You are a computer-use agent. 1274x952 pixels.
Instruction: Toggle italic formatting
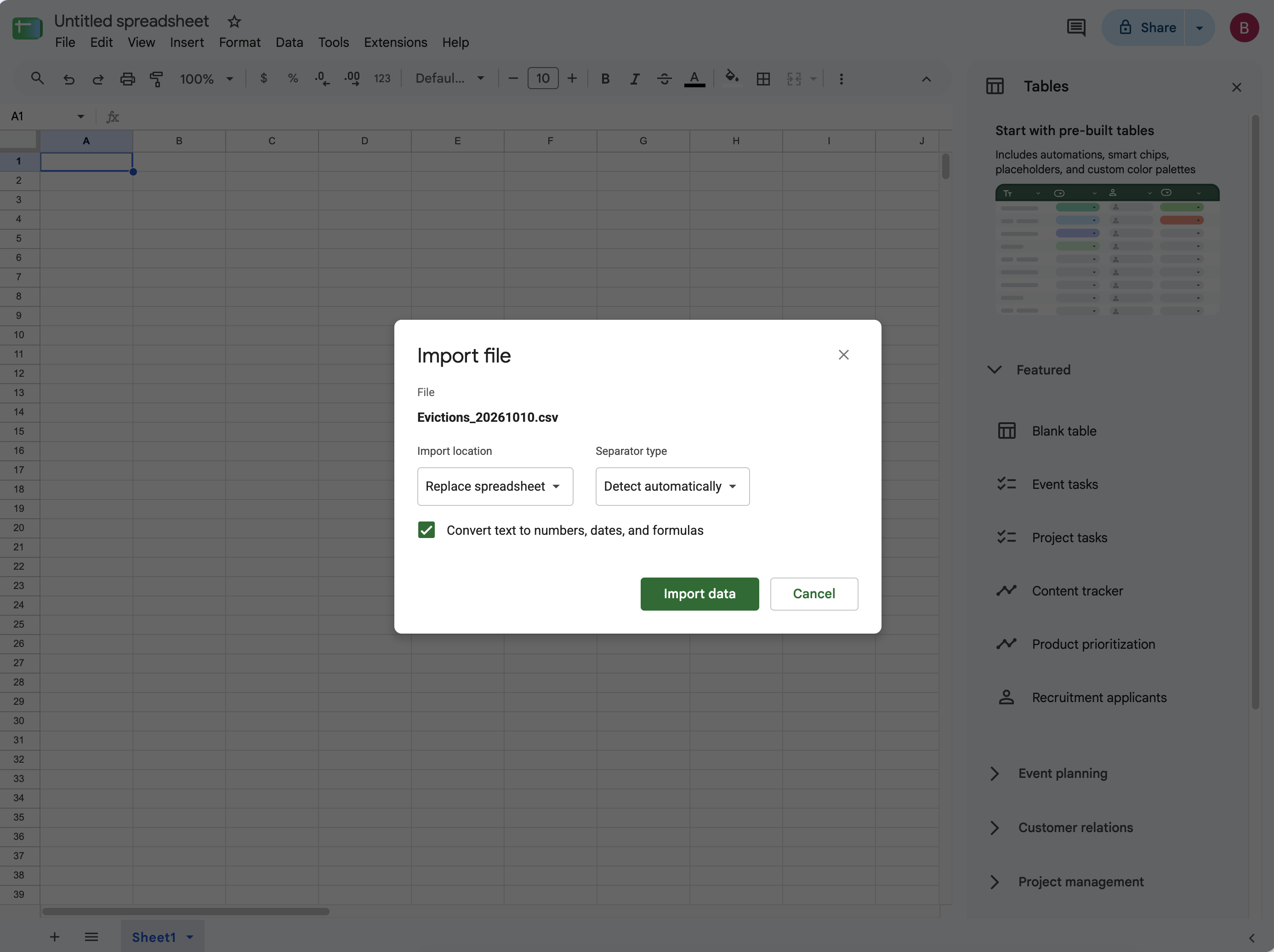pos(635,79)
